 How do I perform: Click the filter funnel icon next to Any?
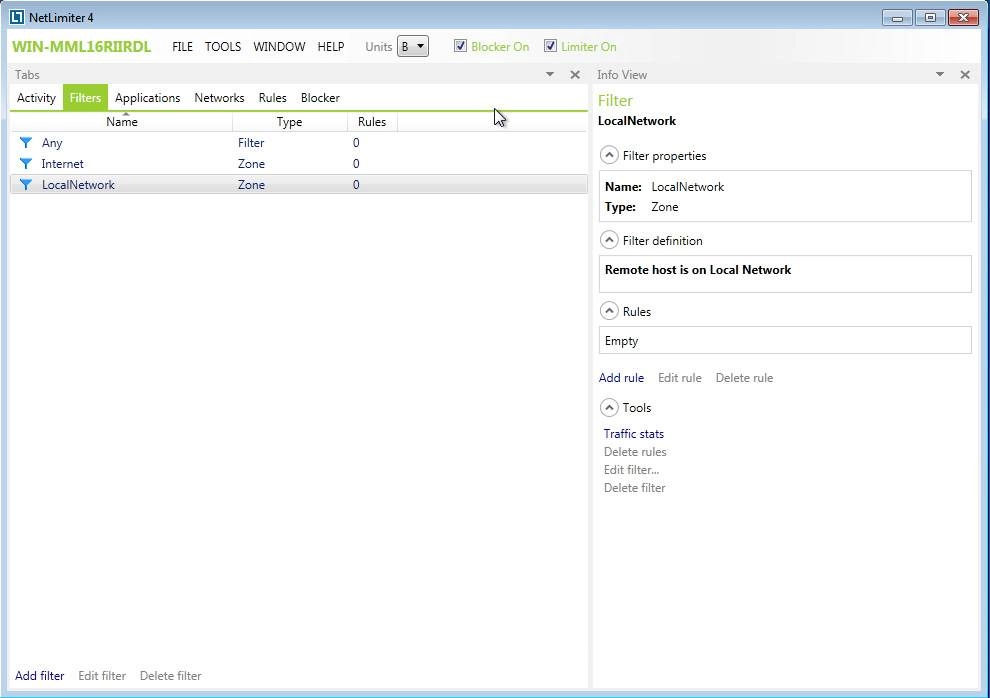(x=26, y=143)
